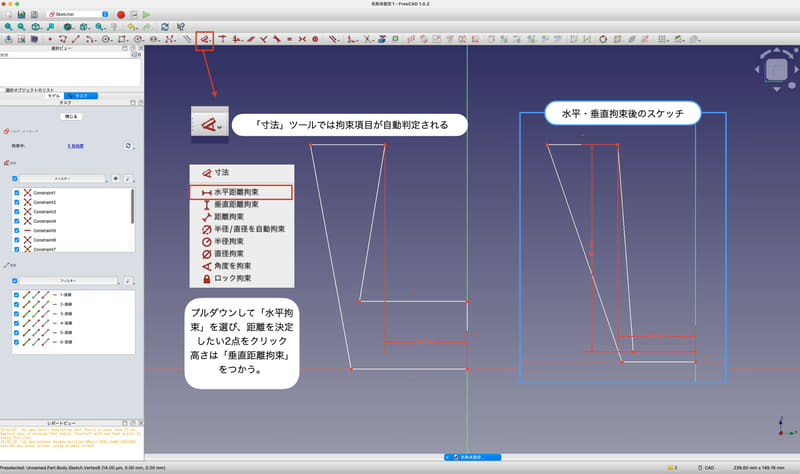The width and height of the screenshot is (800, 474).
Task: Toggle the constraints visibility eye button
Action: (x=116, y=179)
